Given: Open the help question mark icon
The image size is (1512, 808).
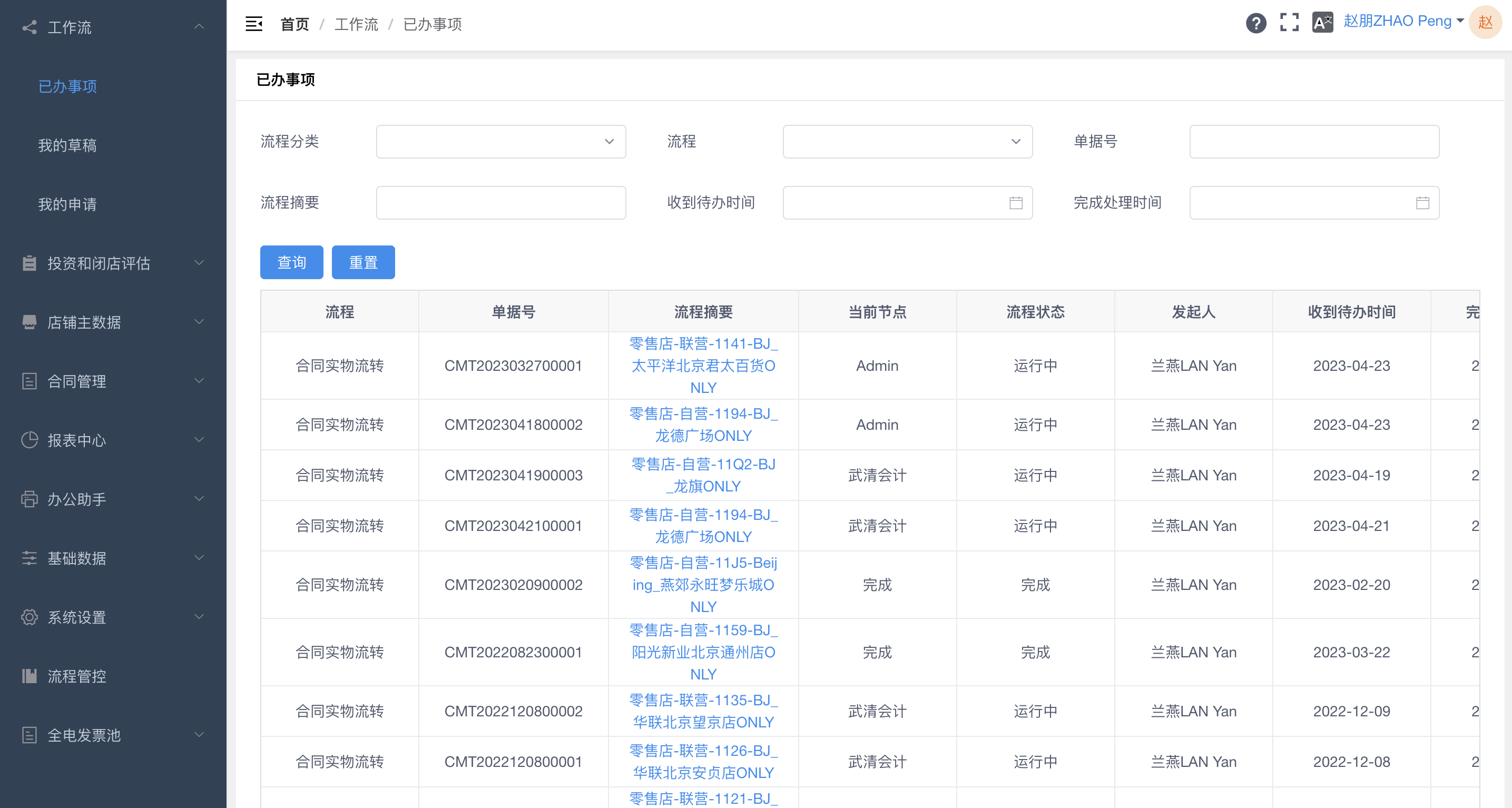Looking at the screenshot, I should pyautogui.click(x=1256, y=24).
